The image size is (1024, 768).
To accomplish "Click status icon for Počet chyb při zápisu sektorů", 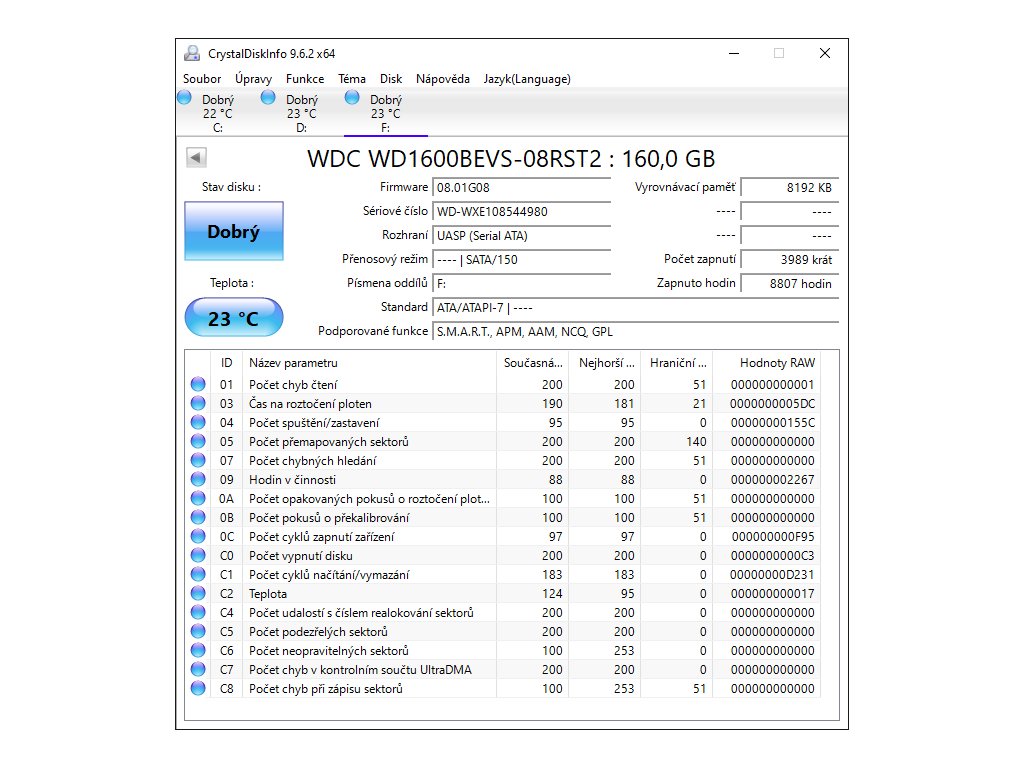I will click(198, 688).
